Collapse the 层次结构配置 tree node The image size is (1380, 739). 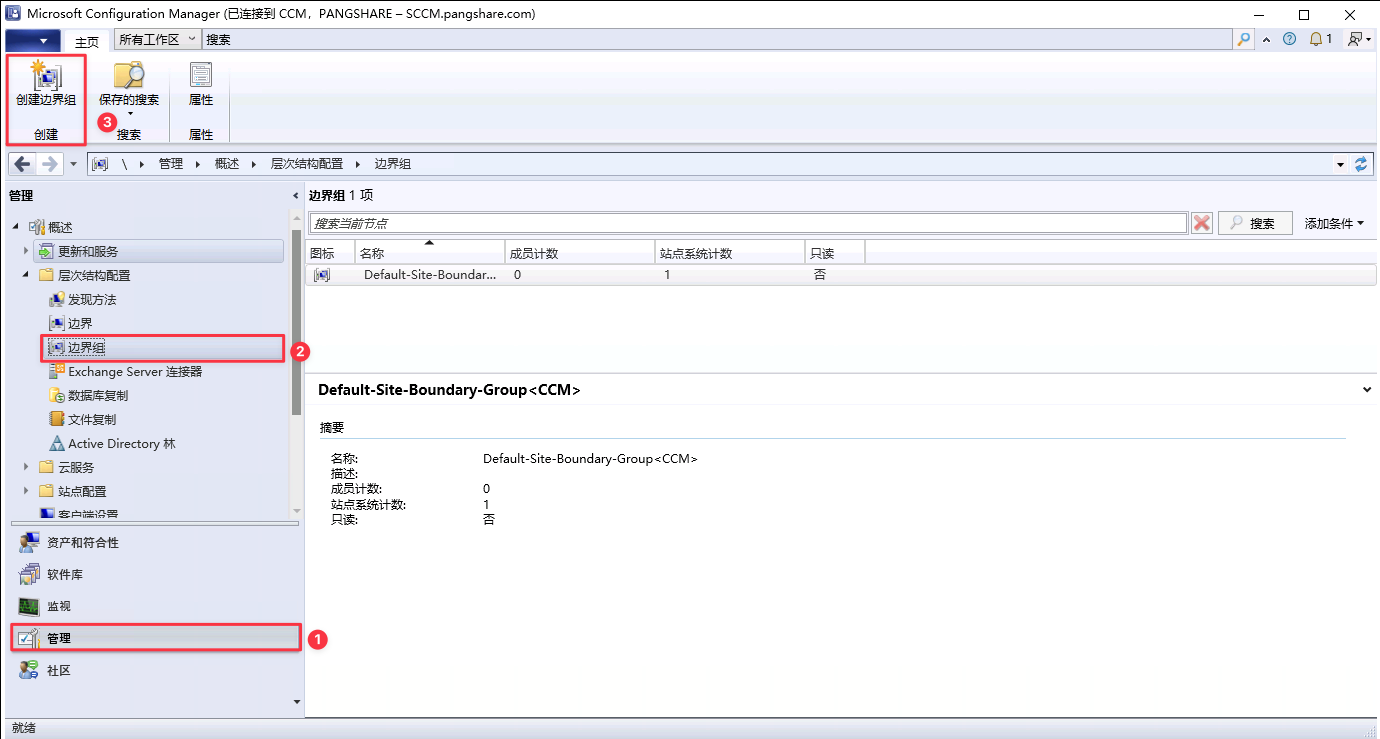[x=26, y=275]
